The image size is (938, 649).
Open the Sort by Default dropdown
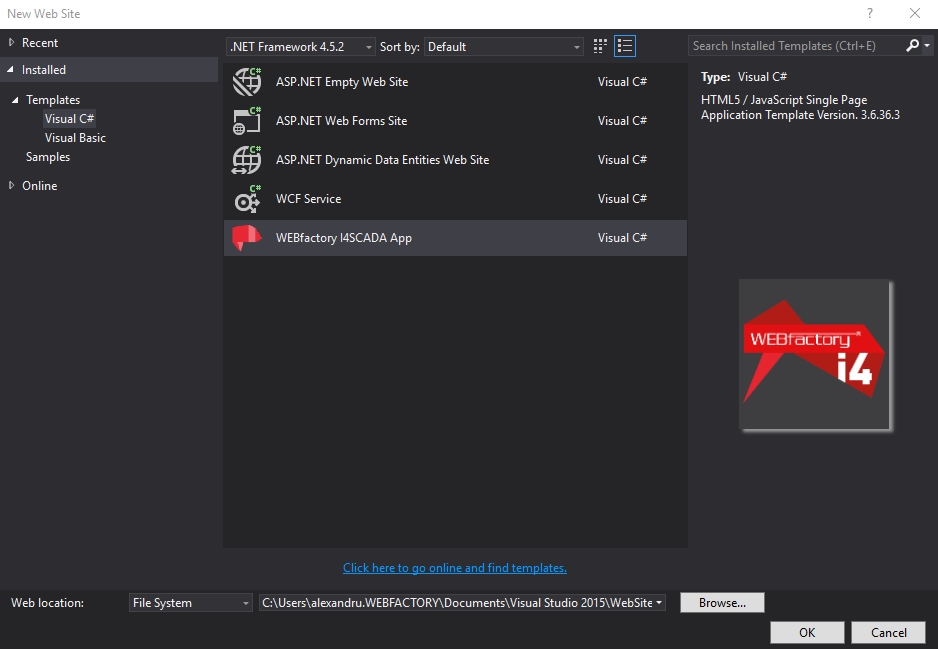coord(504,47)
